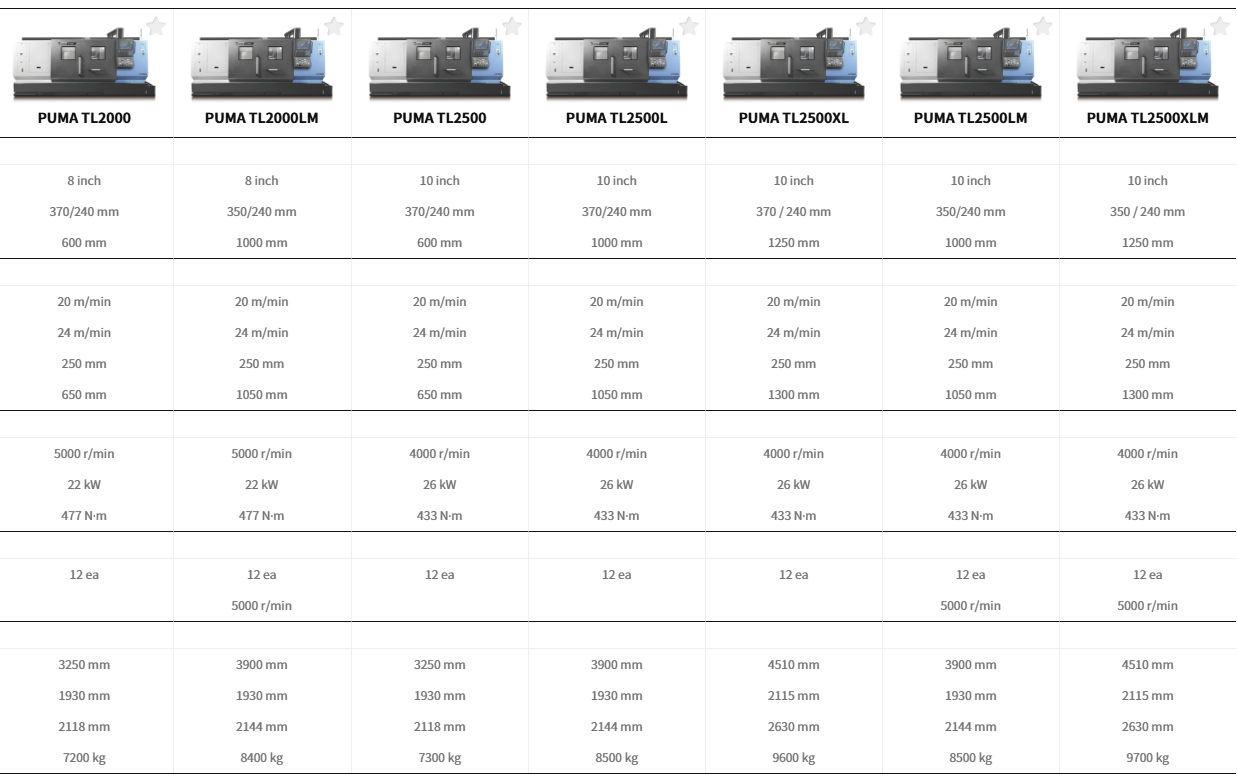Click the 7300 kg weight value

(439, 758)
